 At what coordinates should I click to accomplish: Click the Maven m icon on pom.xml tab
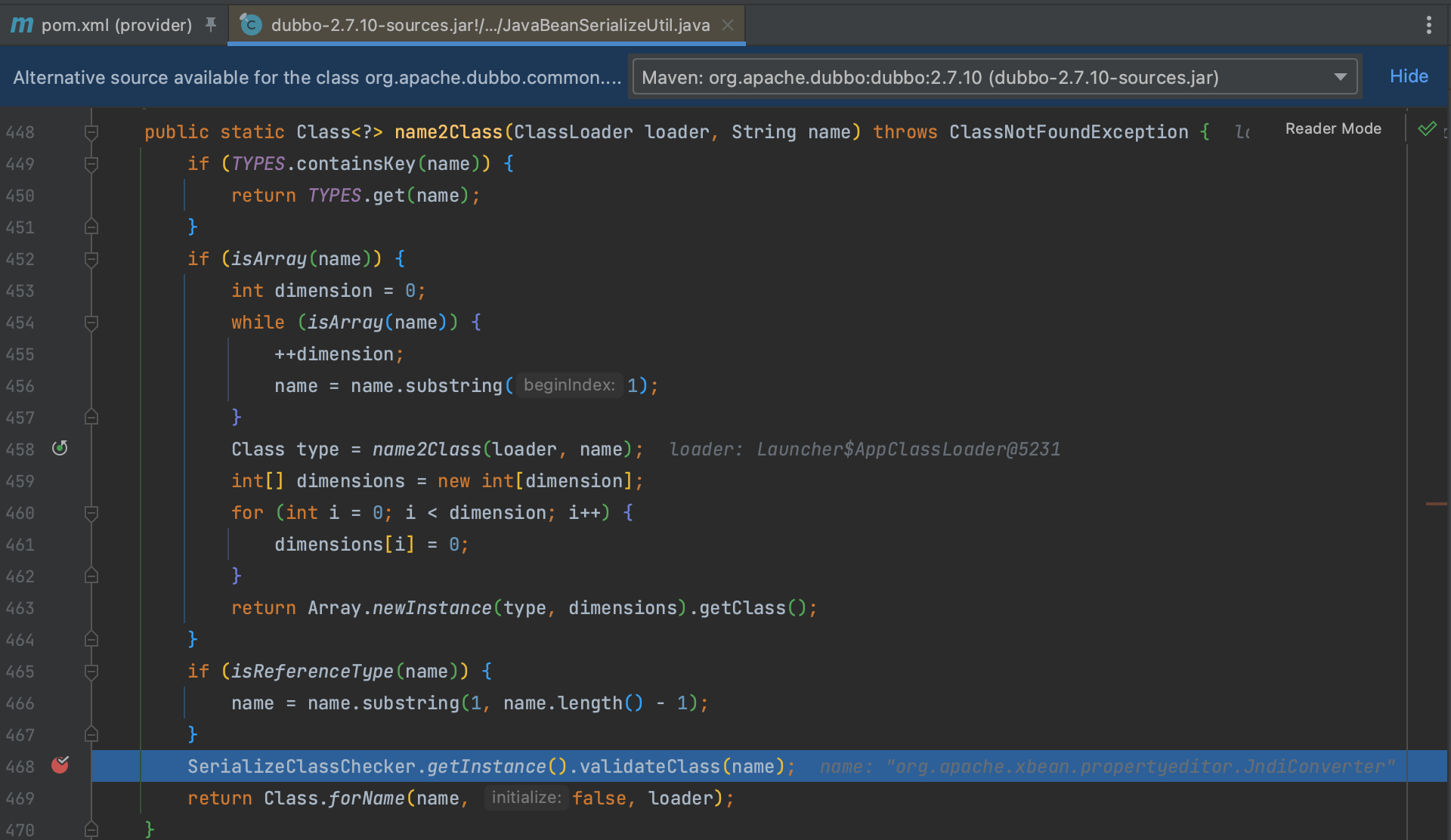22,25
